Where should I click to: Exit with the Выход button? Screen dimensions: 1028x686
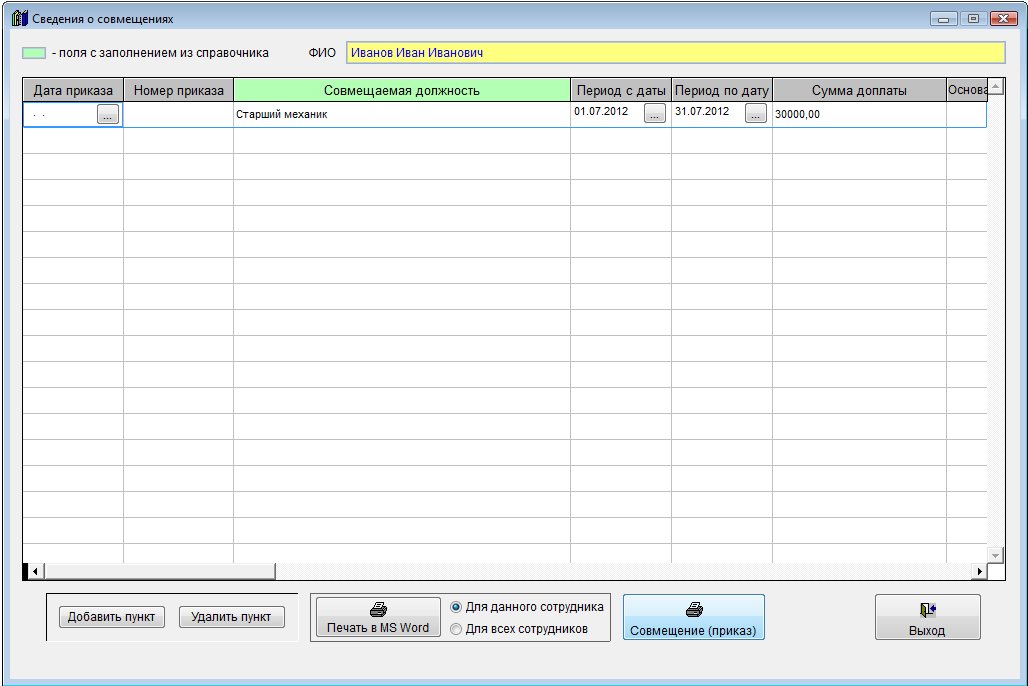(928, 617)
